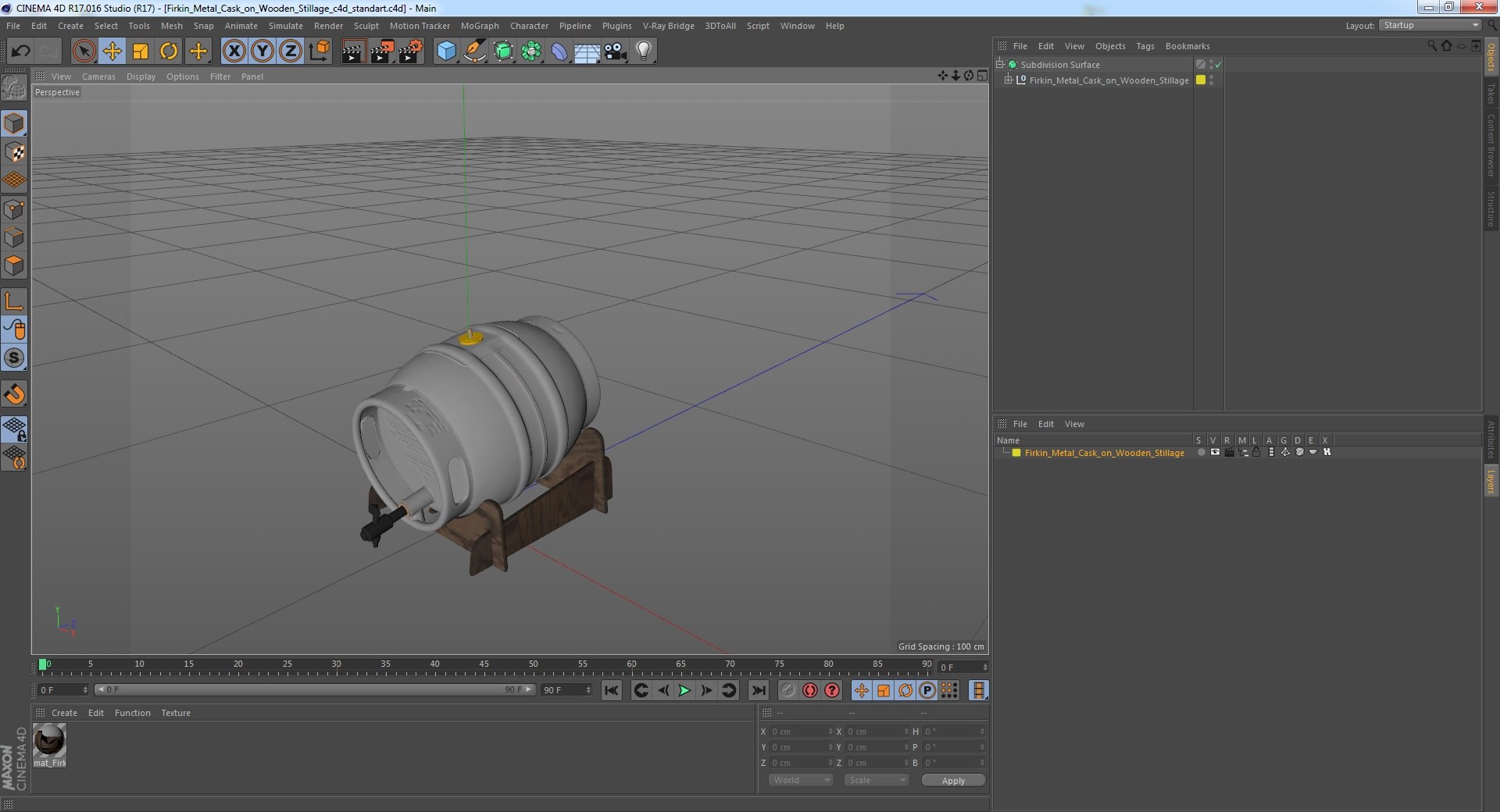Open the World coordinate dropdown

pos(801,780)
